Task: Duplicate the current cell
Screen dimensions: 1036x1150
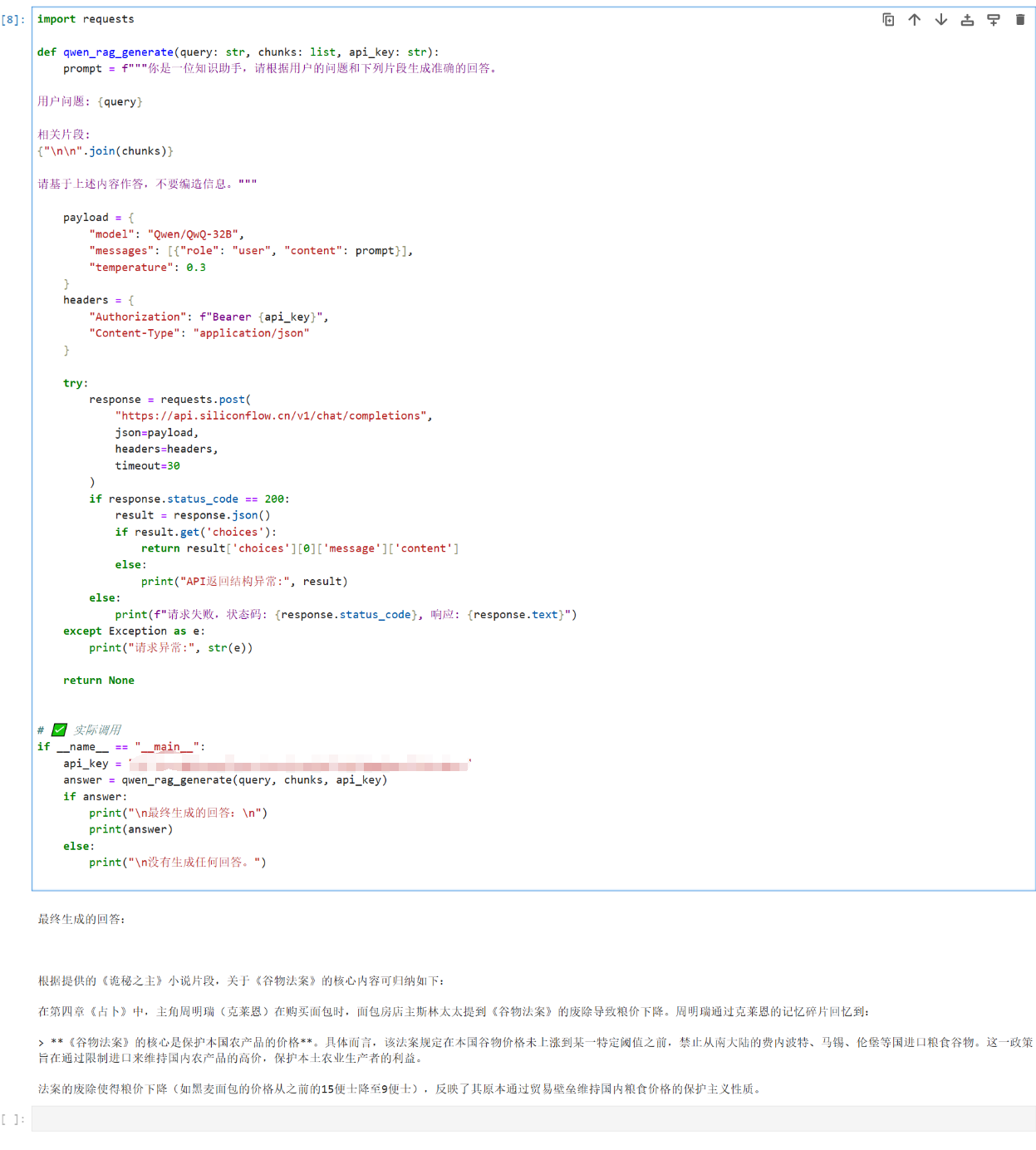Action: click(x=888, y=20)
